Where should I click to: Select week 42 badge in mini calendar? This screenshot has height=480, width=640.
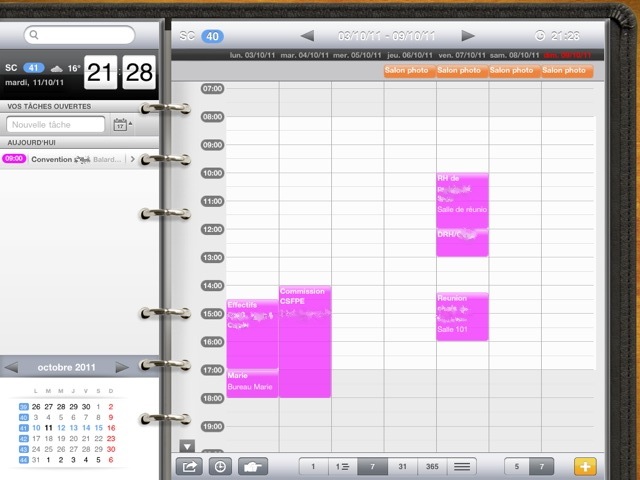coord(21,438)
